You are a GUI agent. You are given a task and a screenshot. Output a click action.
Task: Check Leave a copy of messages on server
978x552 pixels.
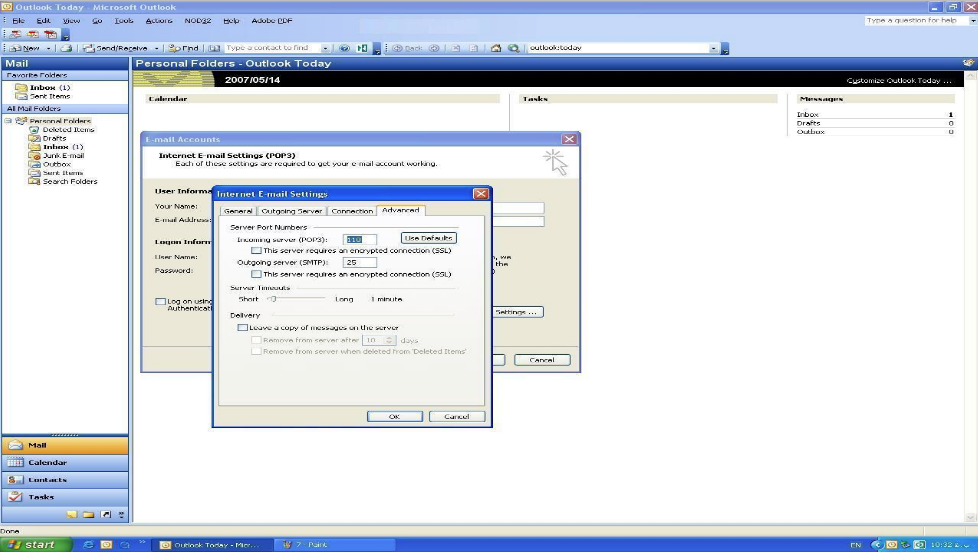coord(242,327)
